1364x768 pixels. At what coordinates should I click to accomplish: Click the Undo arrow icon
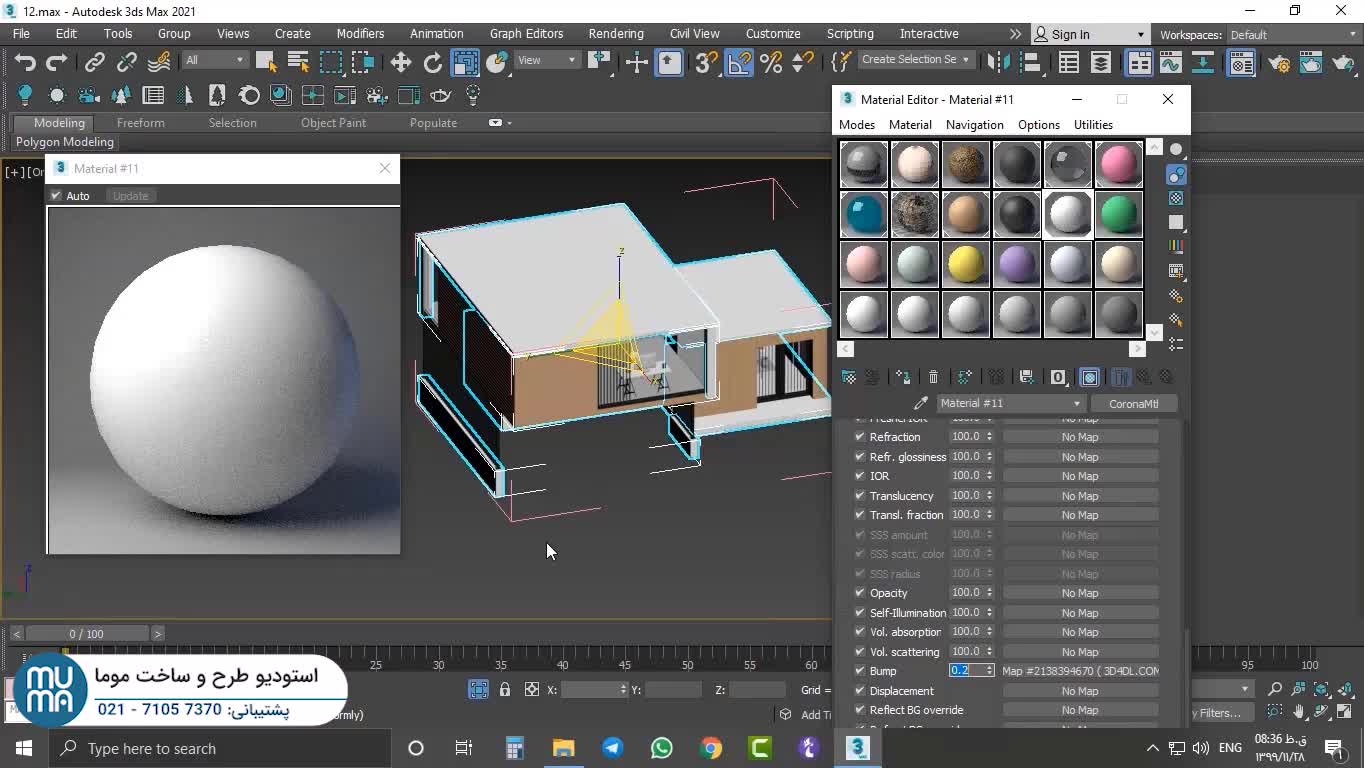pyautogui.click(x=25, y=63)
